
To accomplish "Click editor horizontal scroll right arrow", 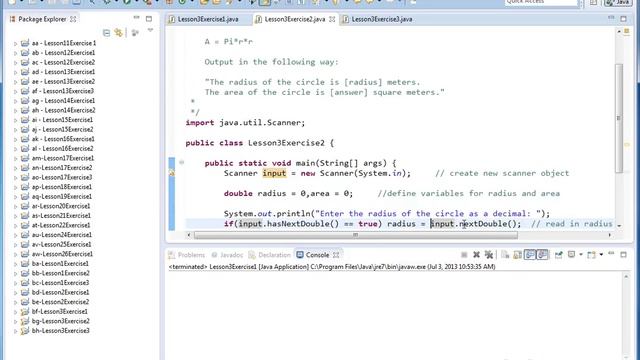I will 610,235.
